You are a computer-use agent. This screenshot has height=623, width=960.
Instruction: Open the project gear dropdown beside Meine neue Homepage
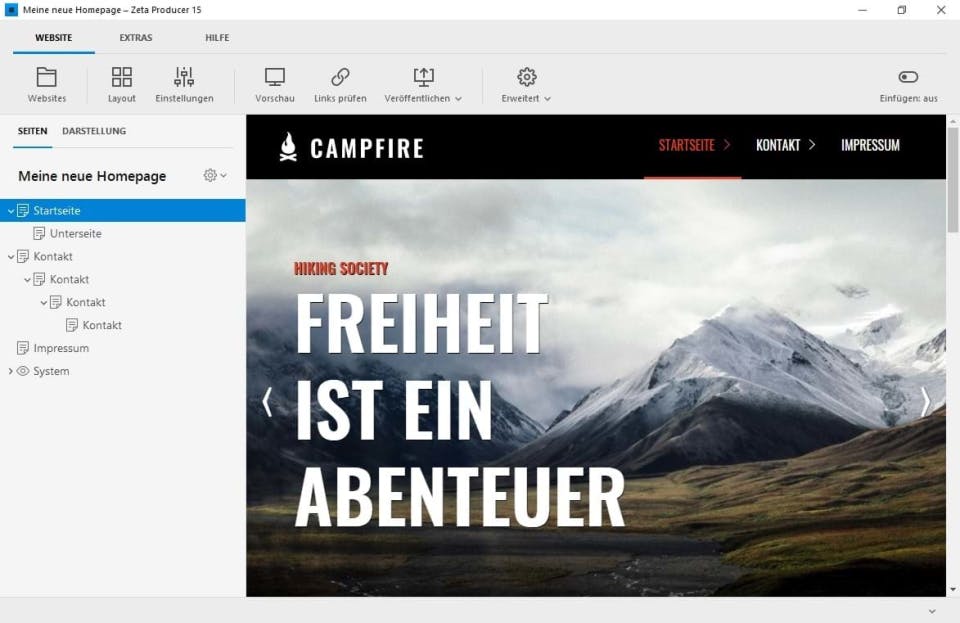pos(215,176)
